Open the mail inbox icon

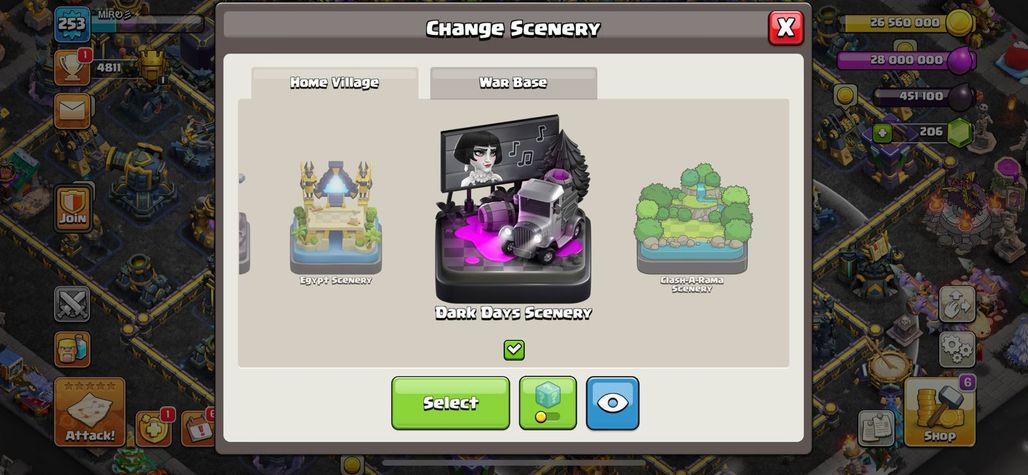(x=72, y=111)
